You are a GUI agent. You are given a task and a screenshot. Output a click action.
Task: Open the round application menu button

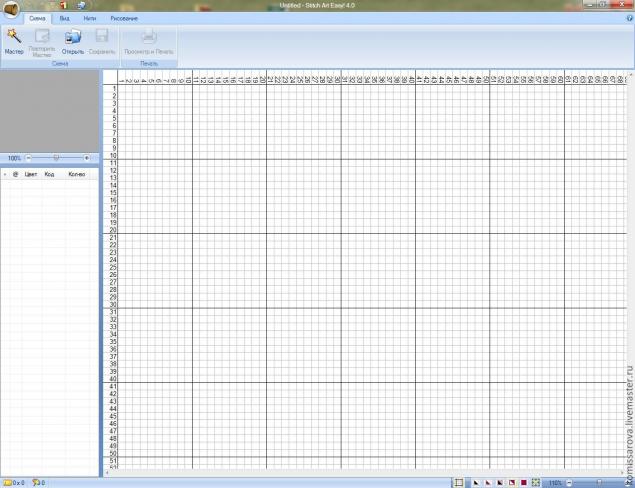(11, 9)
